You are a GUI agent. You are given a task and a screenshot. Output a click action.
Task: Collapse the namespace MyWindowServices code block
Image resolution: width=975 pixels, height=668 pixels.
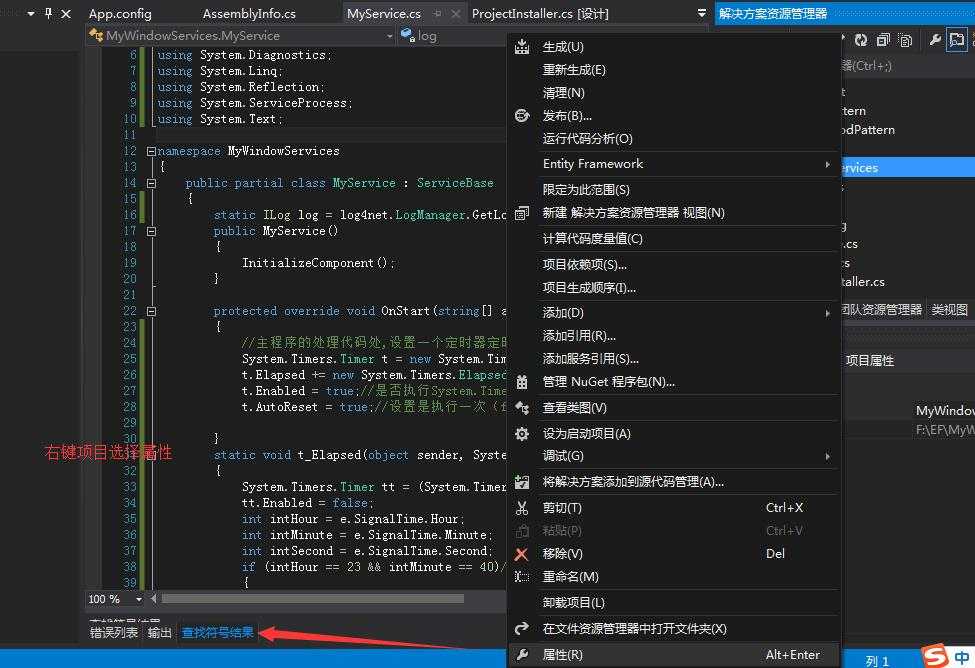point(151,151)
